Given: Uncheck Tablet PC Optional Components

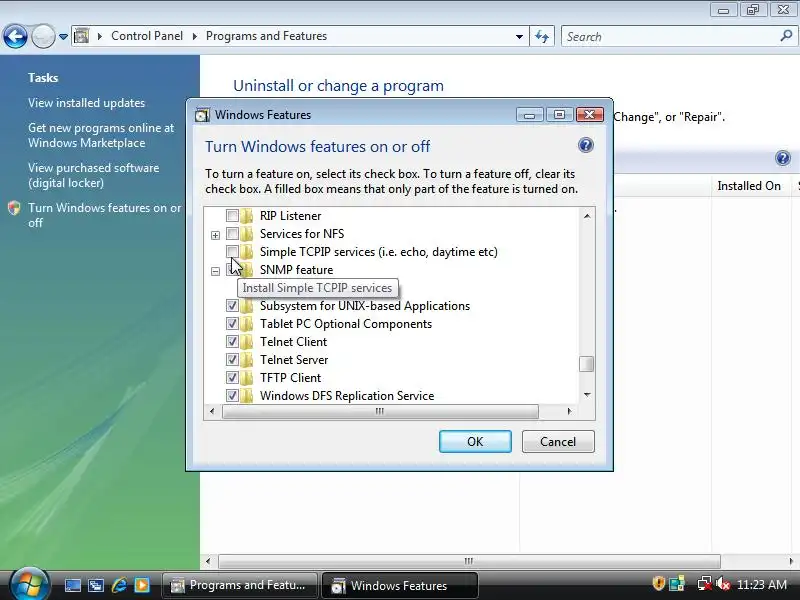Looking at the screenshot, I should pos(232,323).
